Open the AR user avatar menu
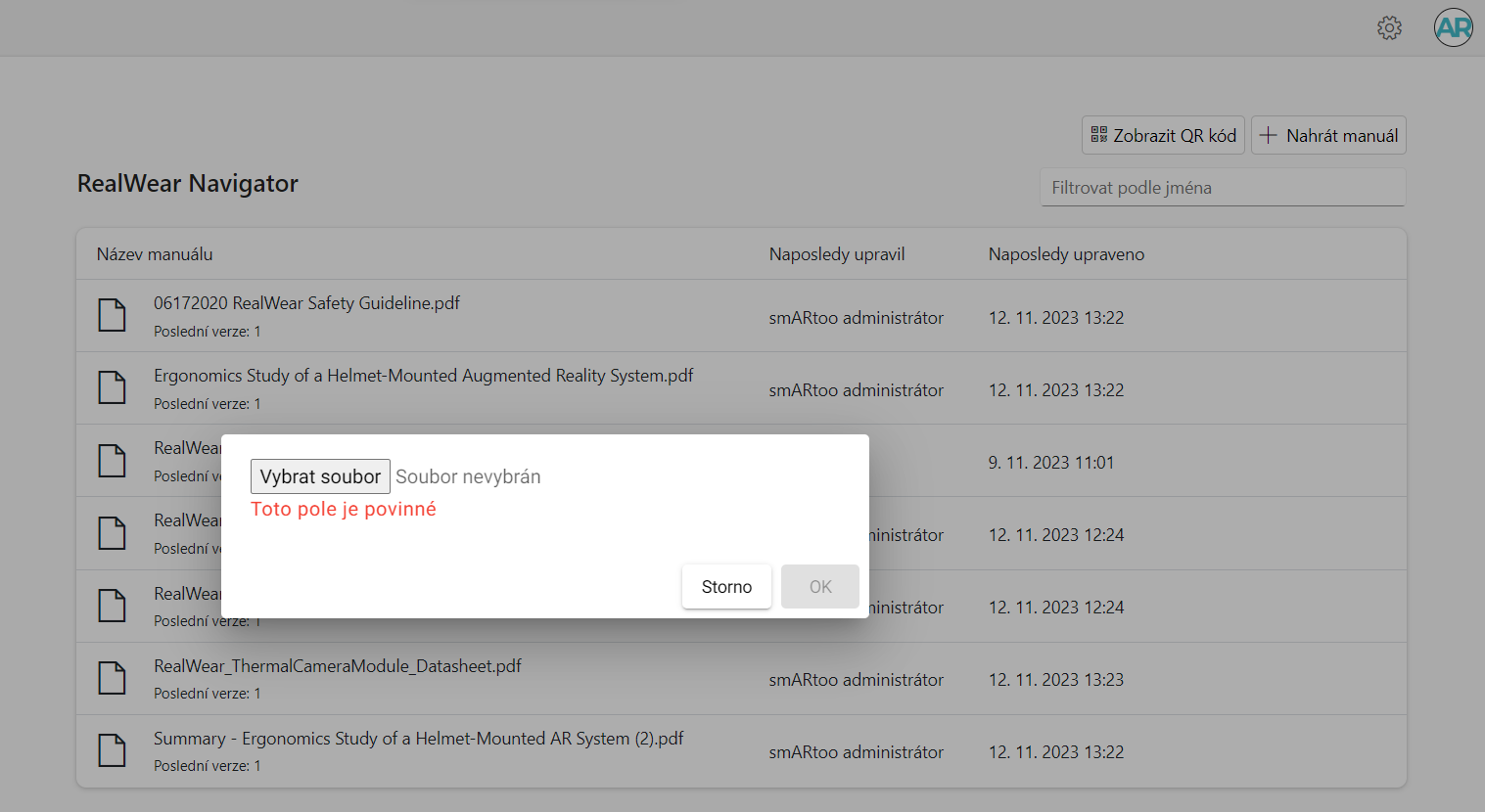 [1454, 27]
